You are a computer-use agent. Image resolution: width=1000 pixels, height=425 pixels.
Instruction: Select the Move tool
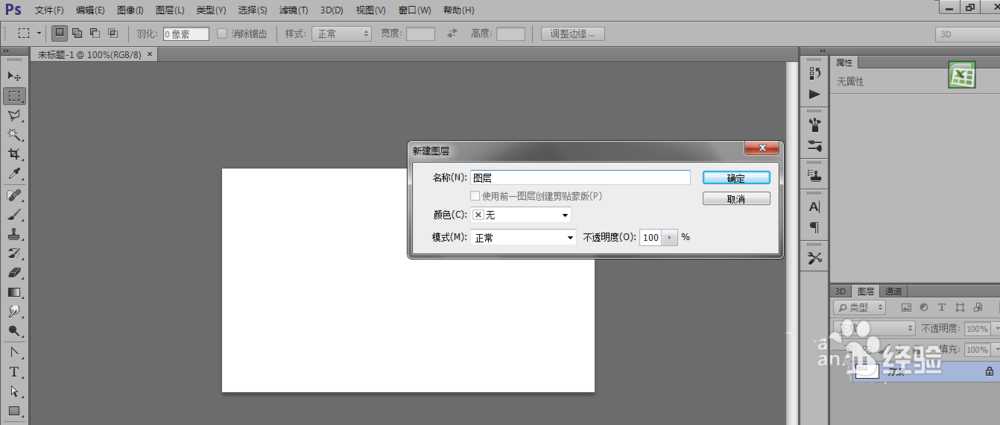point(14,77)
